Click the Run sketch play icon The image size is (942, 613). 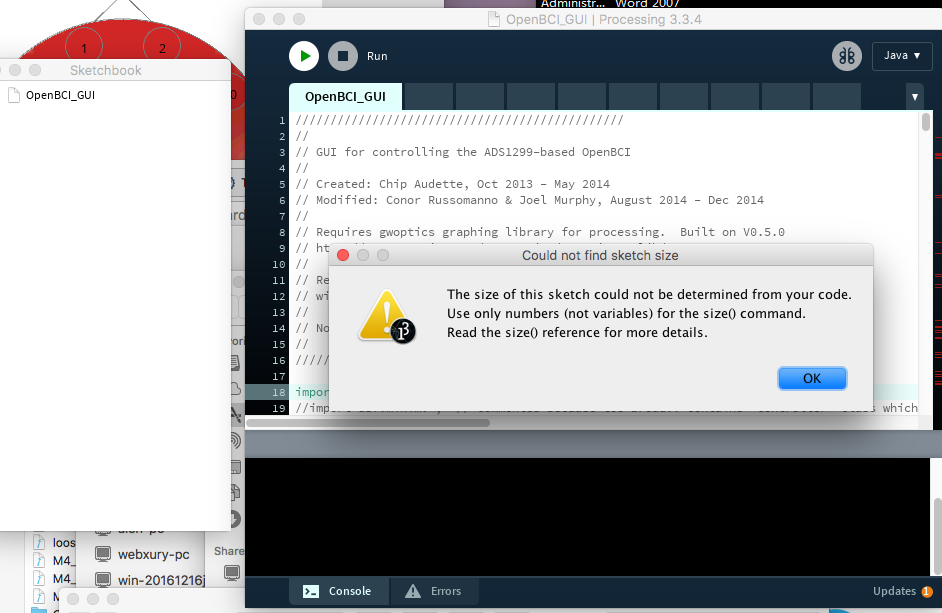[303, 56]
